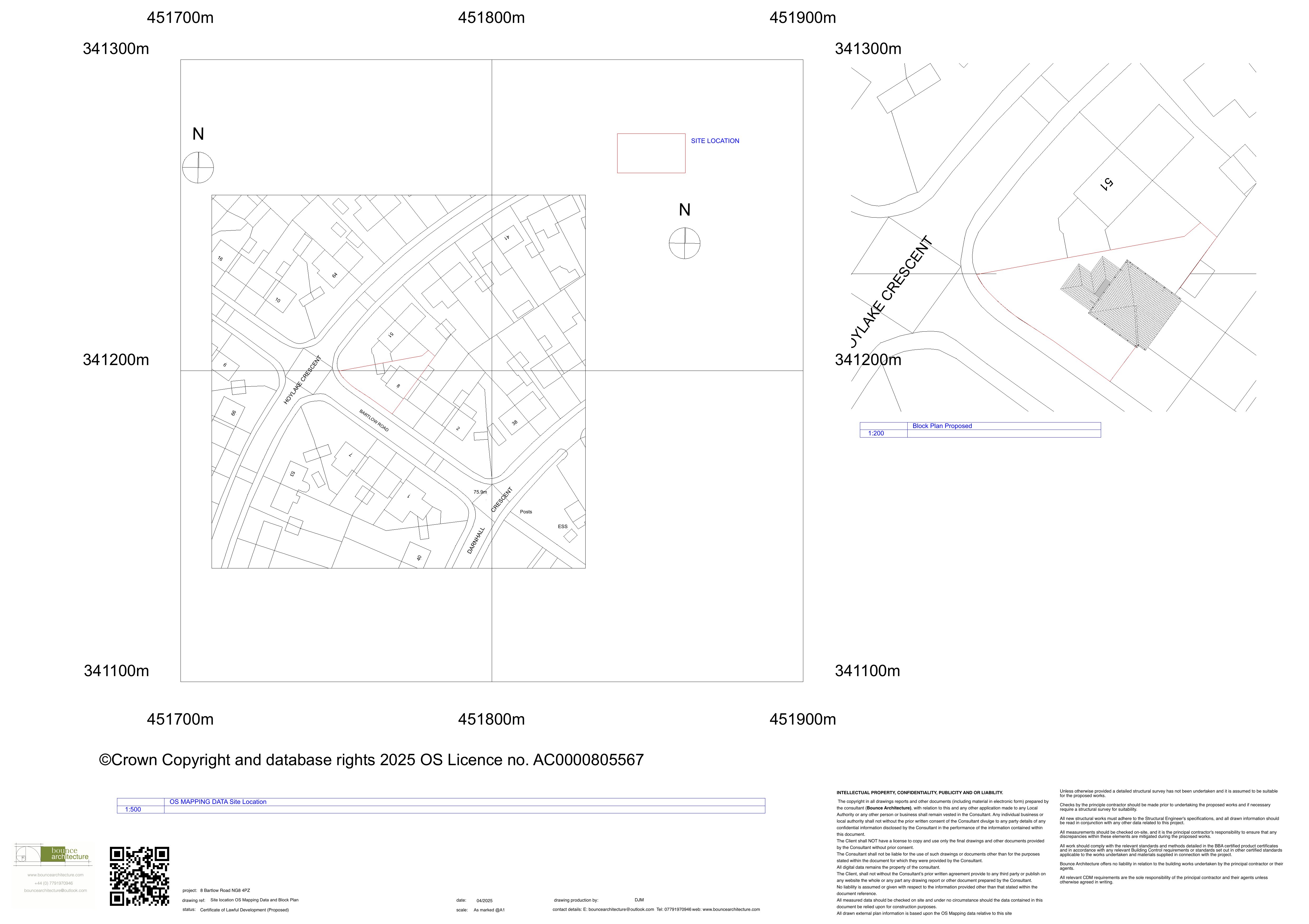Click the ESS label on the map
The height and width of the screenshot is (924, 1309).
[563, 526]
